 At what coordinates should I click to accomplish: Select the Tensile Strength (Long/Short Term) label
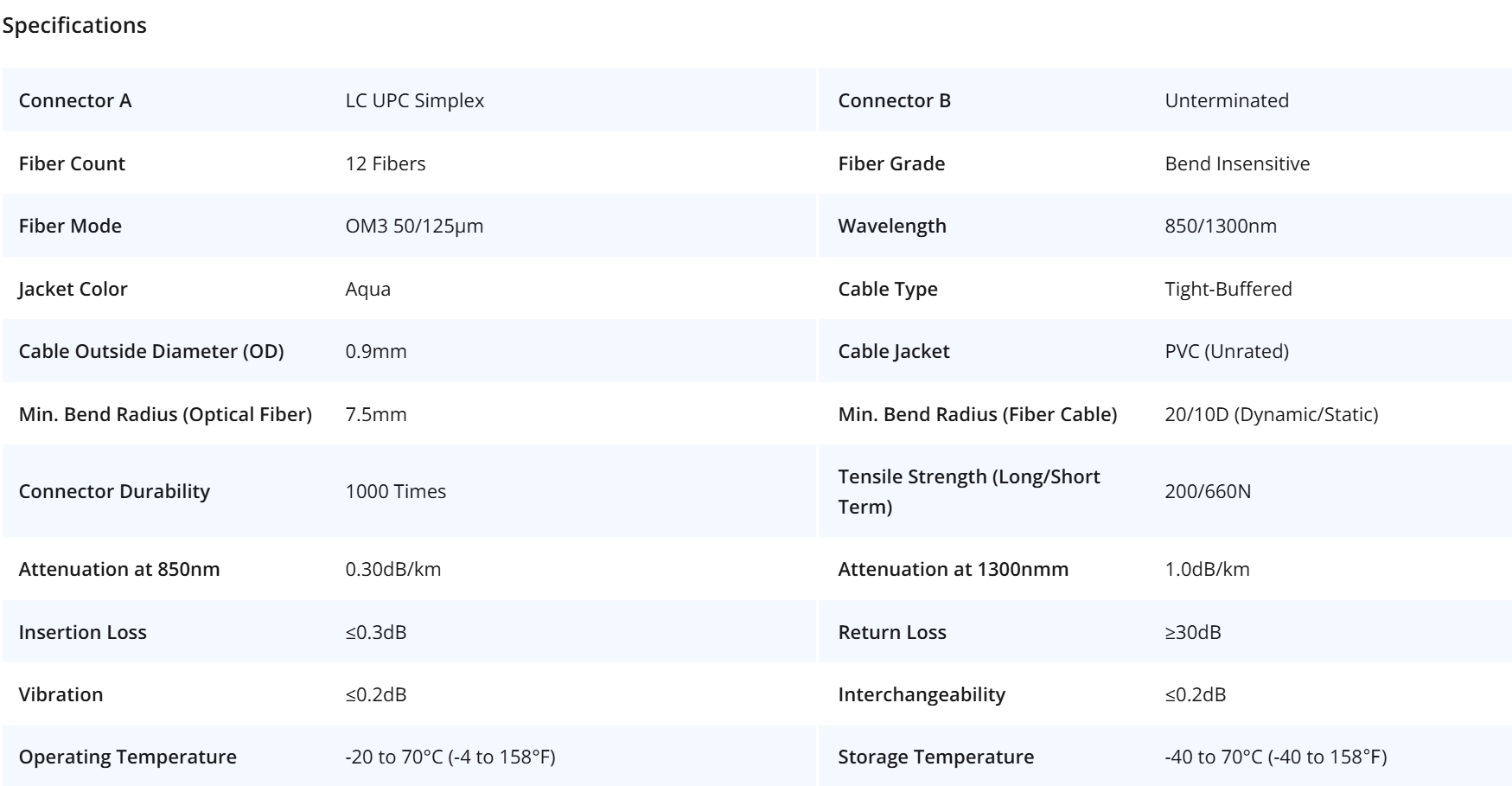[x=969, y=491]
